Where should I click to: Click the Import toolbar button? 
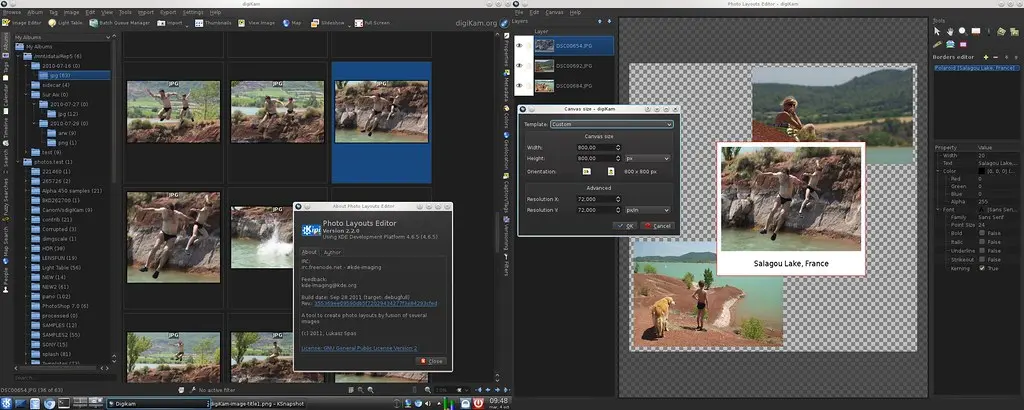point(170,23)
